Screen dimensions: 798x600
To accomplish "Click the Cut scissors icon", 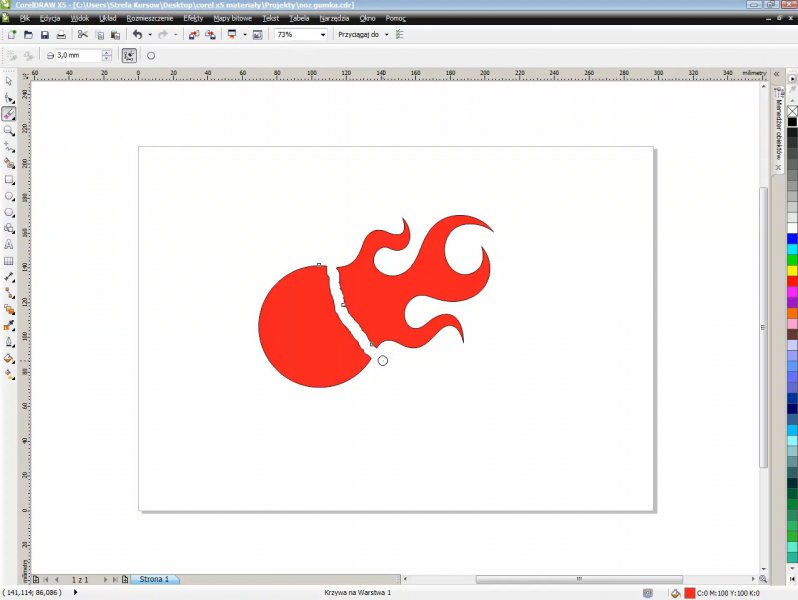I will (x=83, y=34).
